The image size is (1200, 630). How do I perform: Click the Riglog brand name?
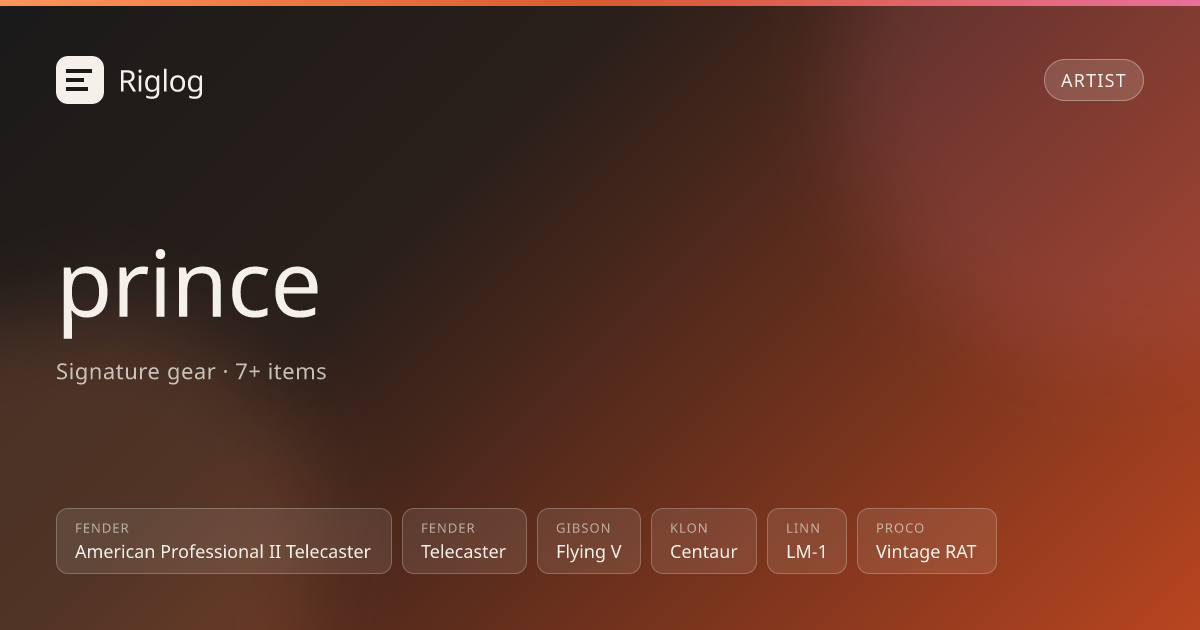(161, 81)
